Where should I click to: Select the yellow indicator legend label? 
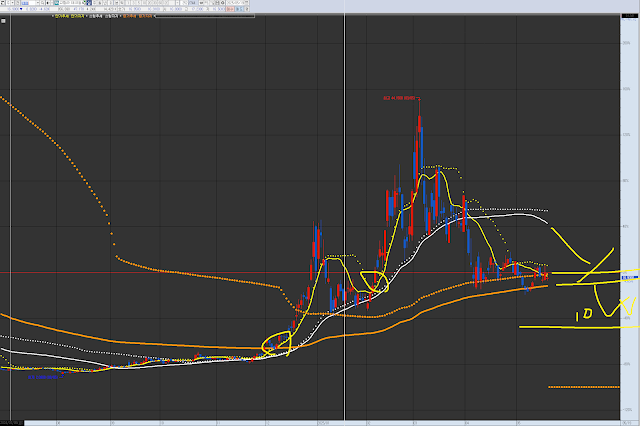click(69, 16)
